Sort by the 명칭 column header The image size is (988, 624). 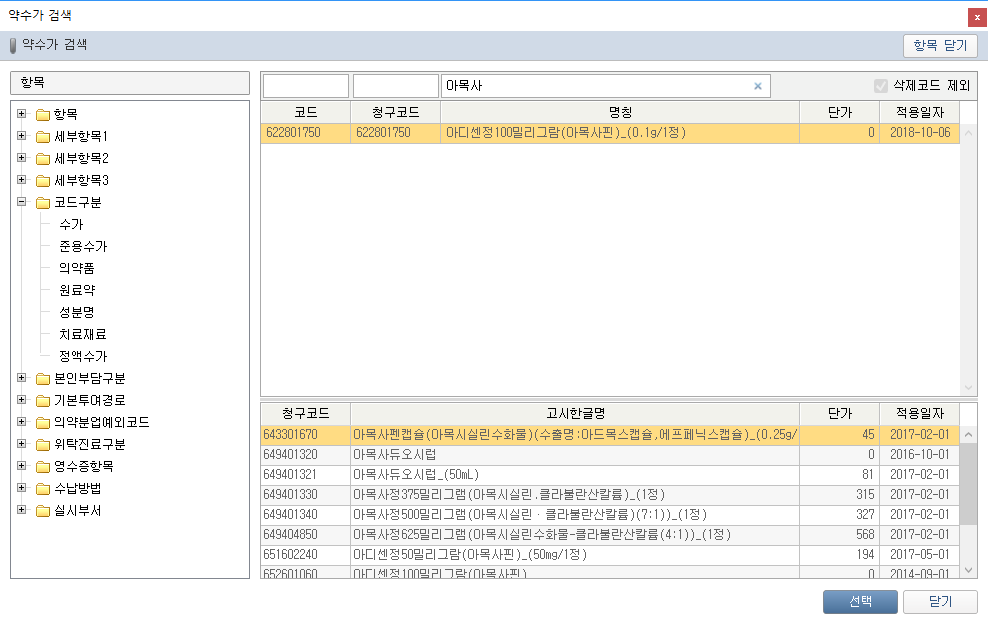(619, 111)
